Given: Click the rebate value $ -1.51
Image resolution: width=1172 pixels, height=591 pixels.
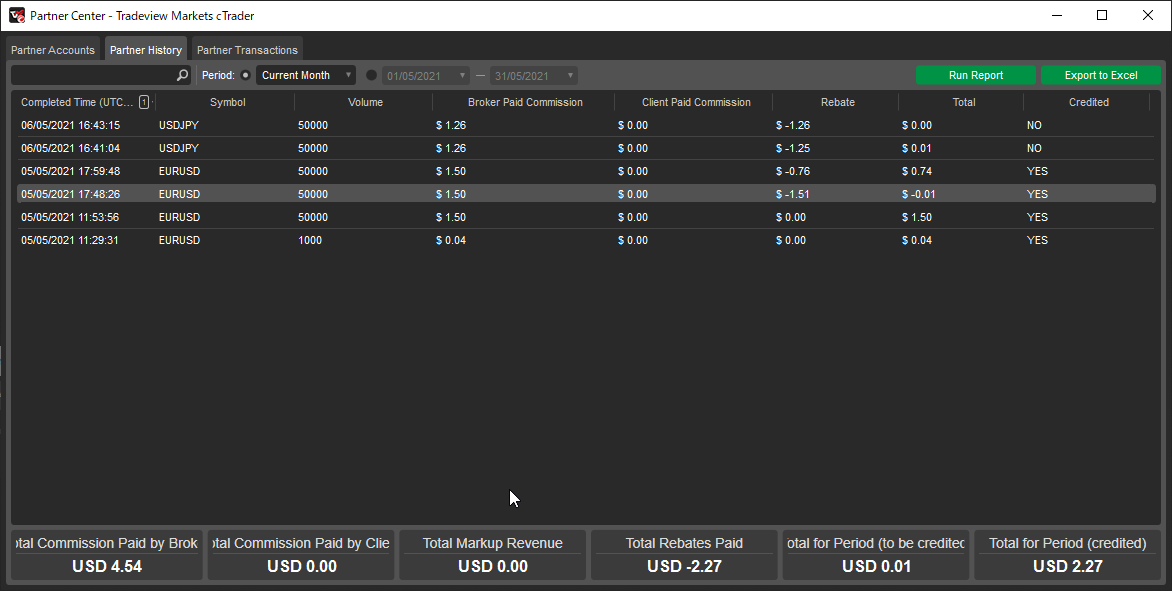Looking at the screenshot, I should pyautogui.click(x=793, y=194).
